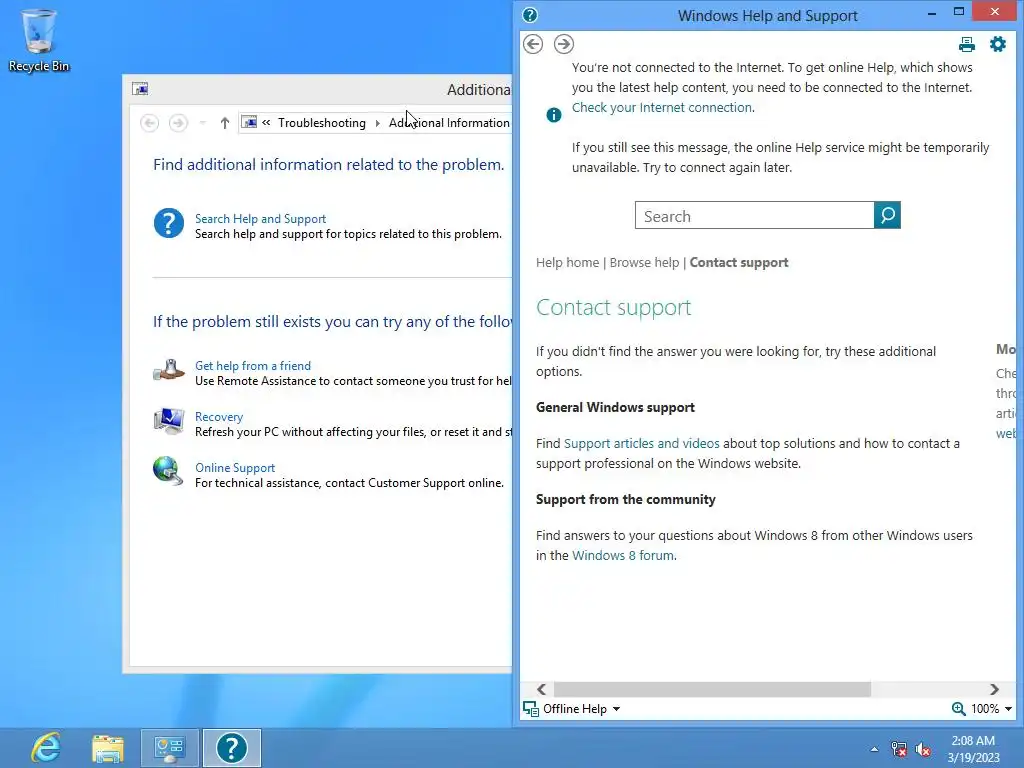1024x768 pixels.
Task: Select the Contact support navigation item
Action: (739, 263)
